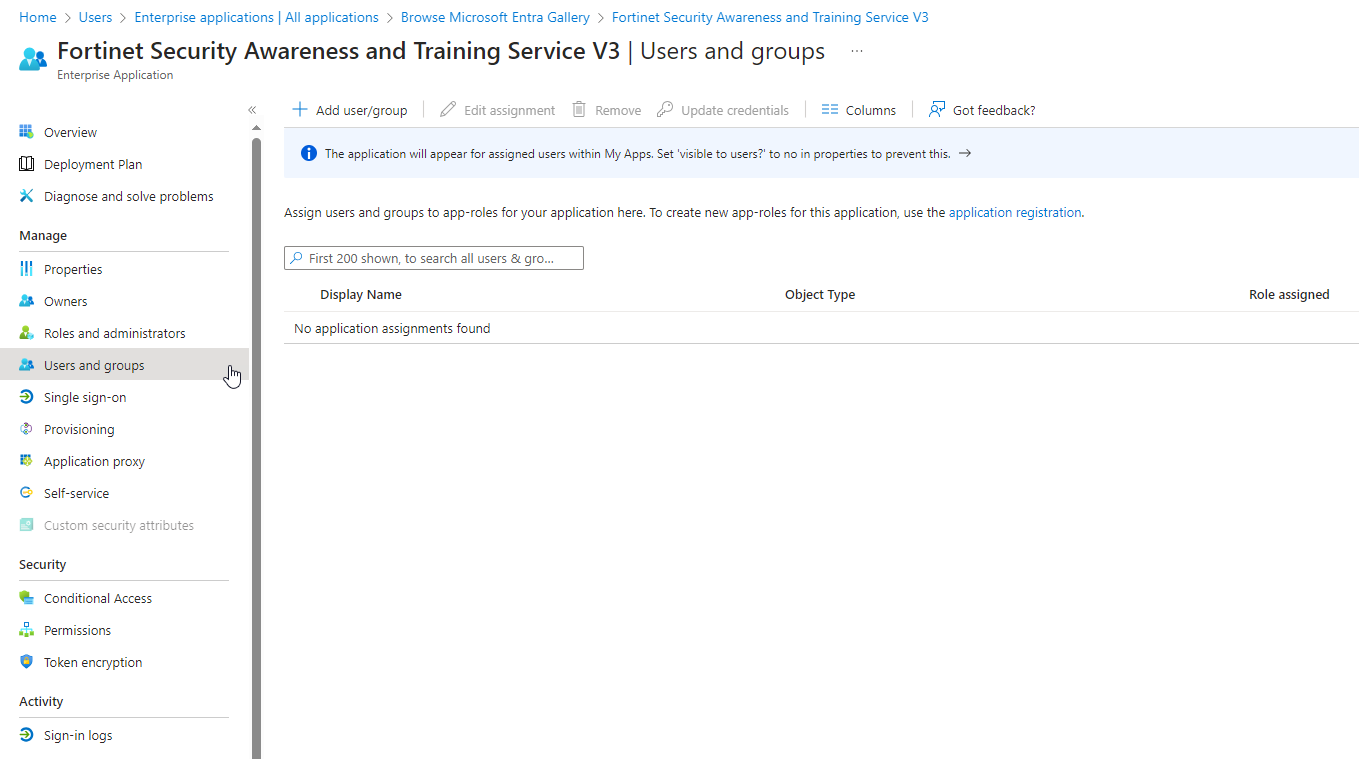Click the Sign-in logs icon

coord(27,735)
